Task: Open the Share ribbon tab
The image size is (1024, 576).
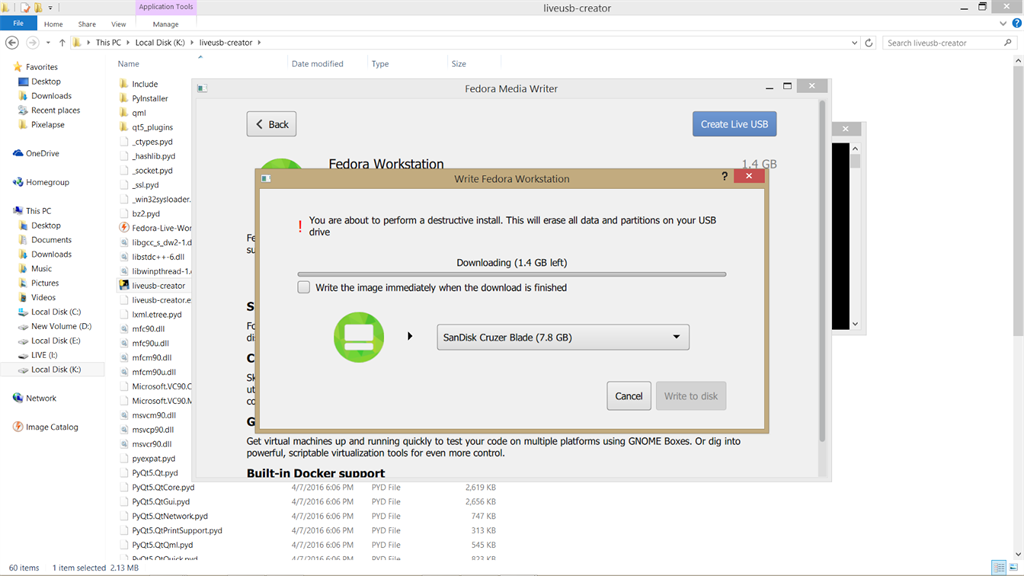Action: tap(87, 24)
